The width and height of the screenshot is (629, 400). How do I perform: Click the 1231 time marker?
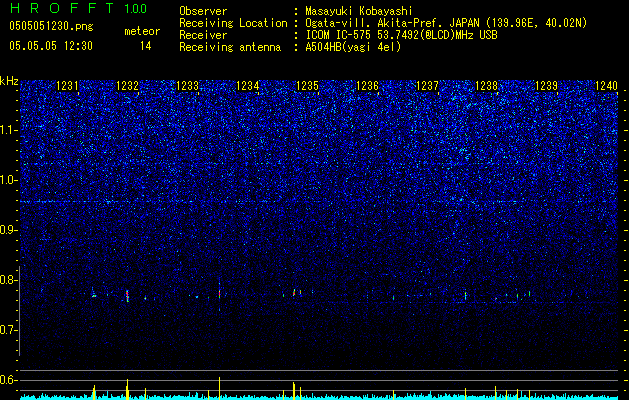(x=67, y=86)
